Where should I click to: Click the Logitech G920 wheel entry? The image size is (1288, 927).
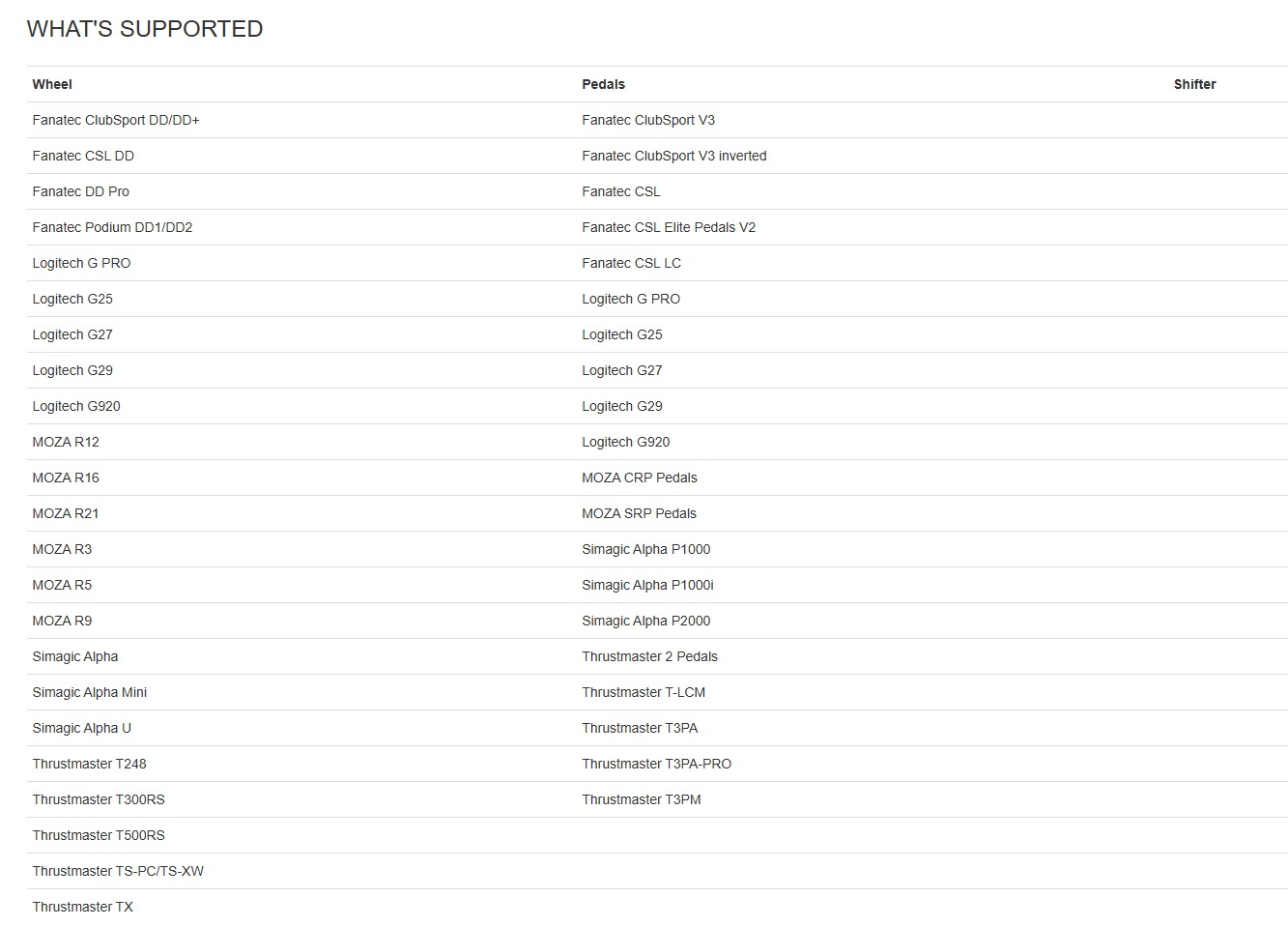pos(76,406)
